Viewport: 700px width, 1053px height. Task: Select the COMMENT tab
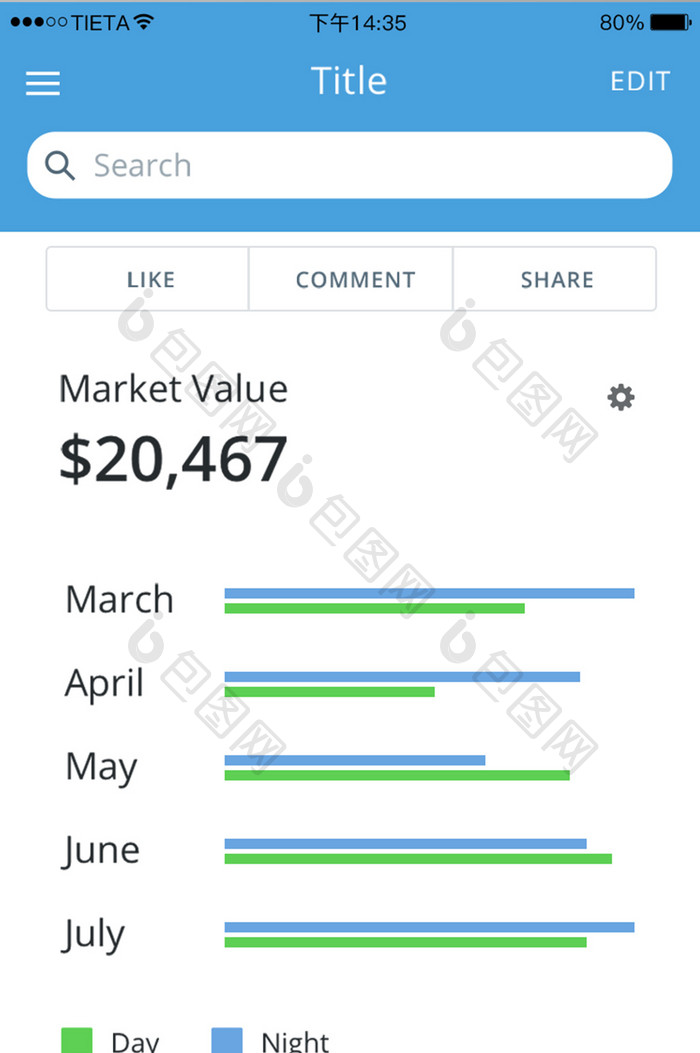[355, 280]
